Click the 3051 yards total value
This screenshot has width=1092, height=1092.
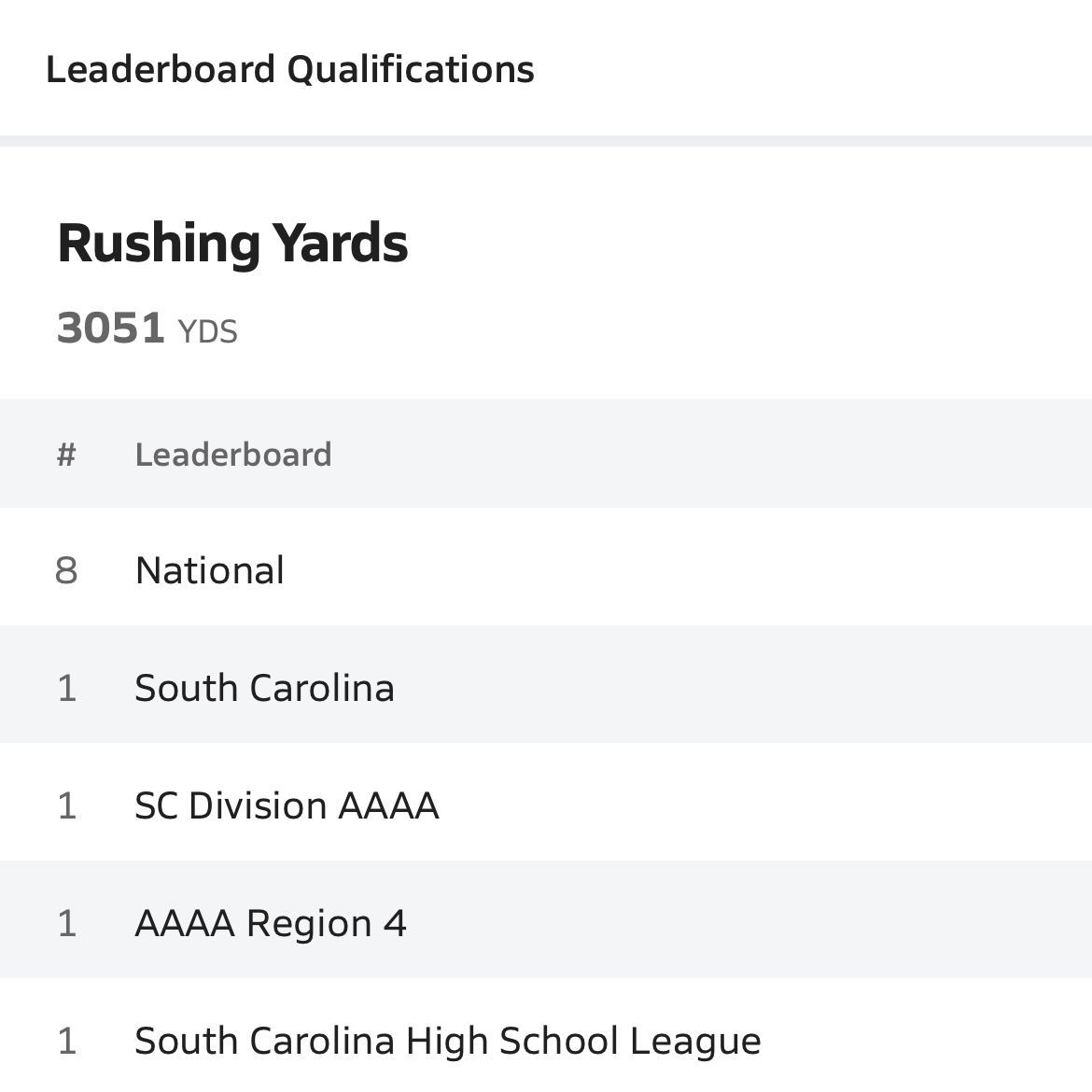(x=110, y=329)
